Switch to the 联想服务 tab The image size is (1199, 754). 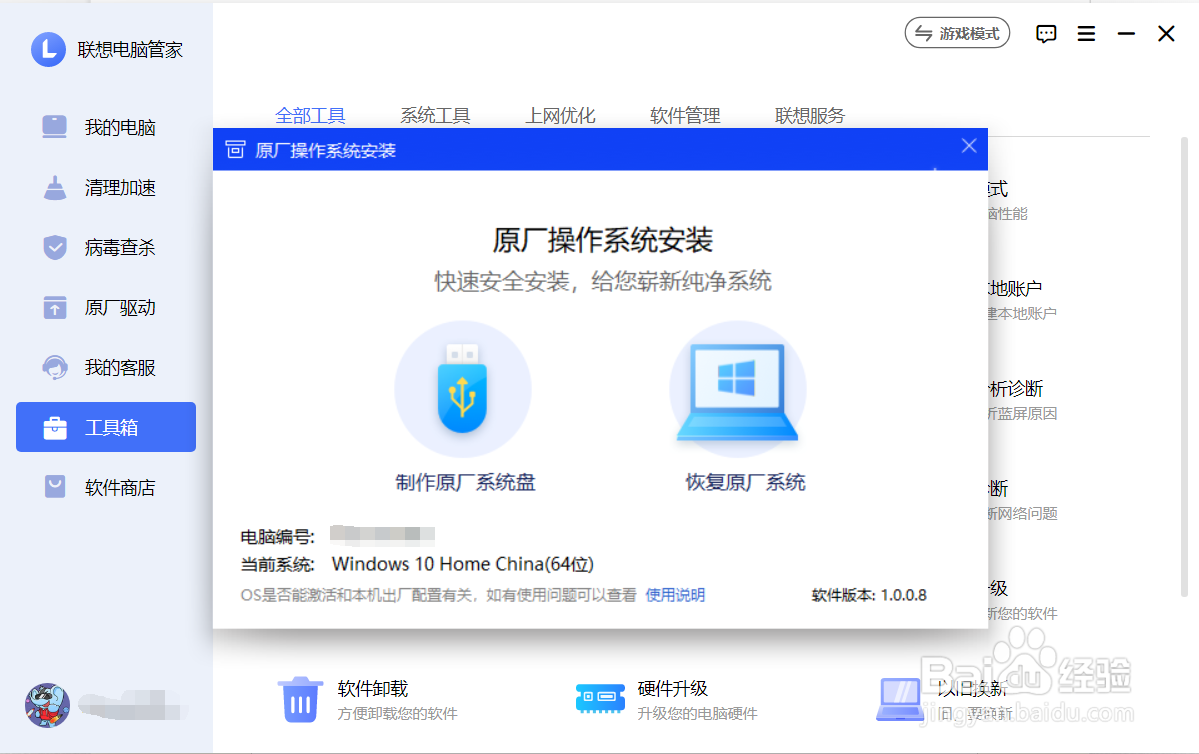(x=810, y=115)
